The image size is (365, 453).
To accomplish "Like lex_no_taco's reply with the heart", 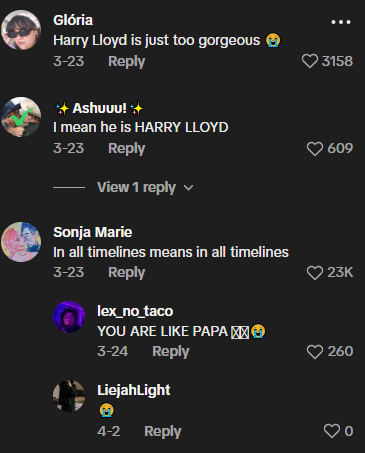I will tap(315, 351).
